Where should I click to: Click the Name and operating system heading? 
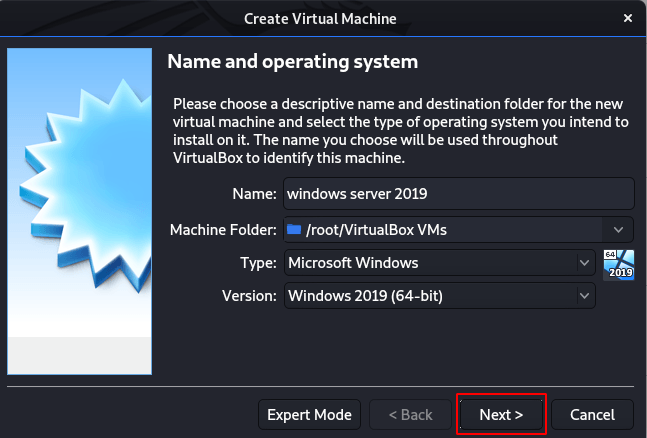292,62
